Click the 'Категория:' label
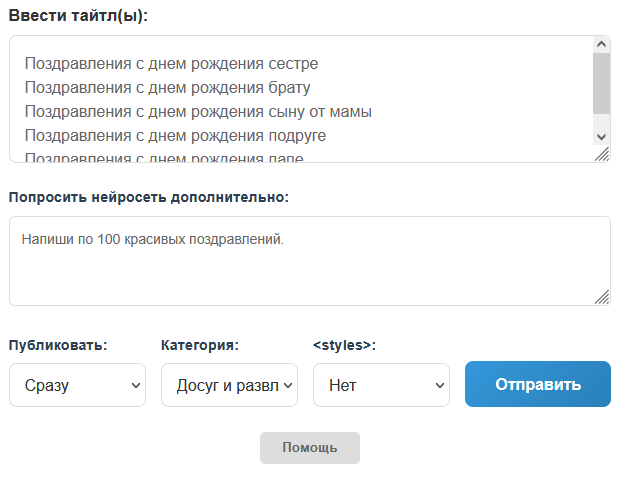The image size is (622, 477). click(x=200, y=345)
